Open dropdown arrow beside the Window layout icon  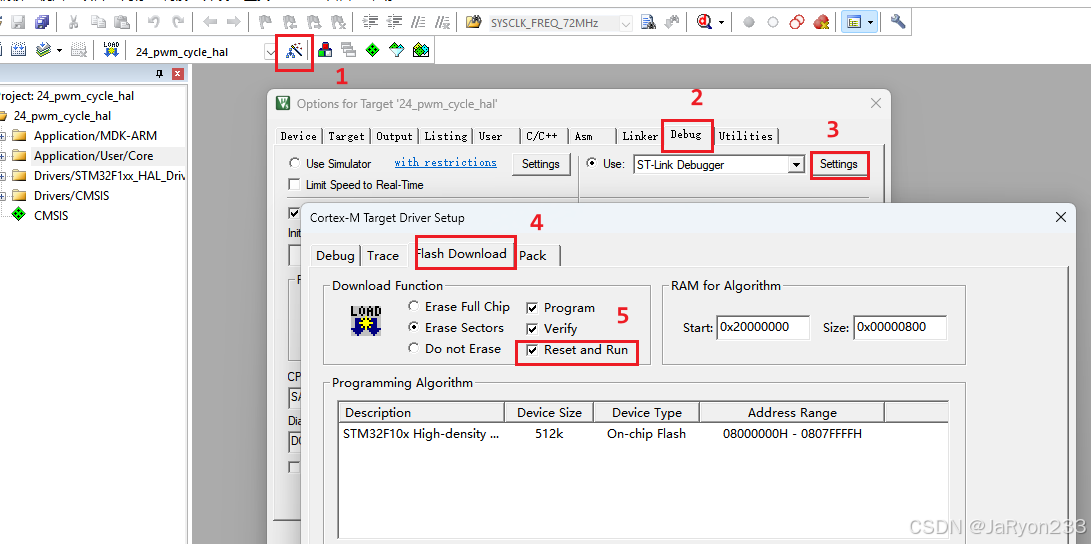click(x=870, y=22)
